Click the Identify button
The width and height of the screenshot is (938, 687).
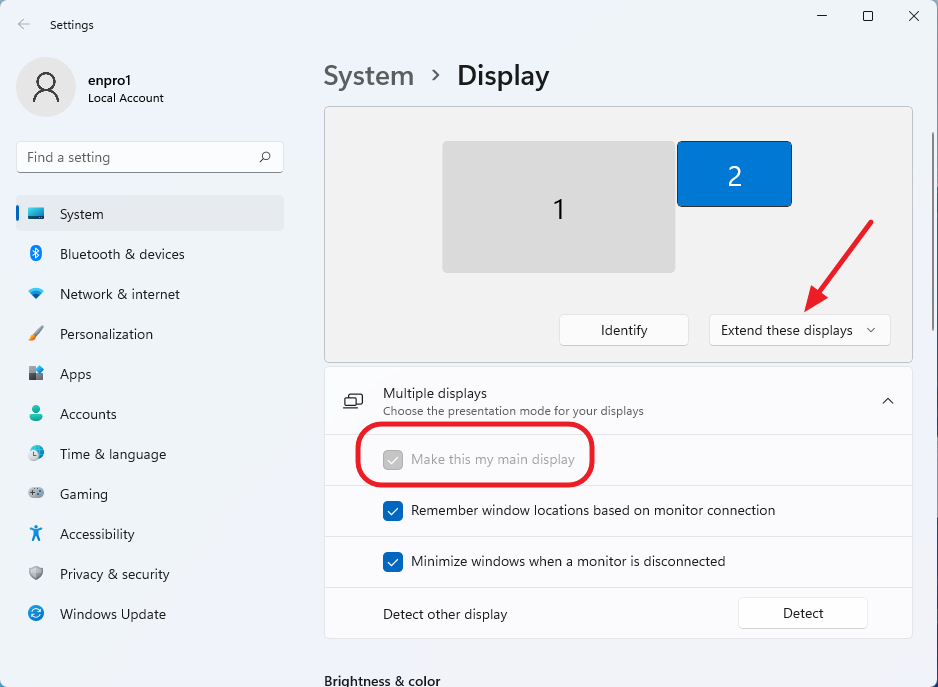point(624,330)
